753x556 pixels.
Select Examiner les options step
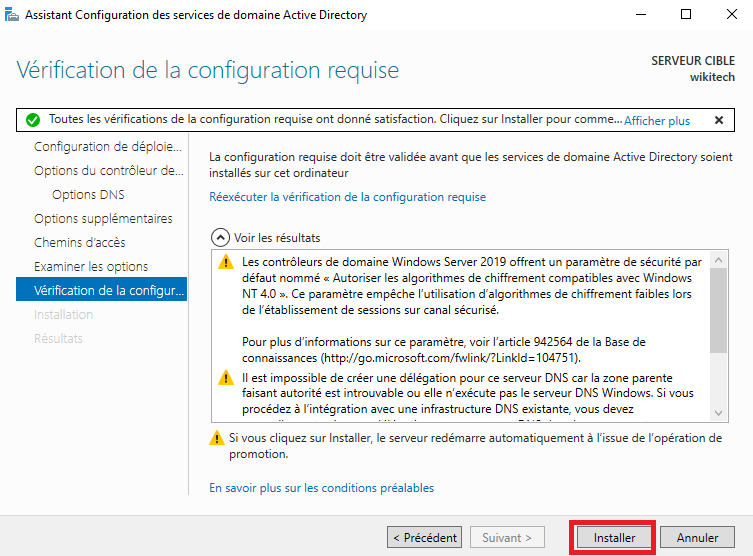pos(91,266)
